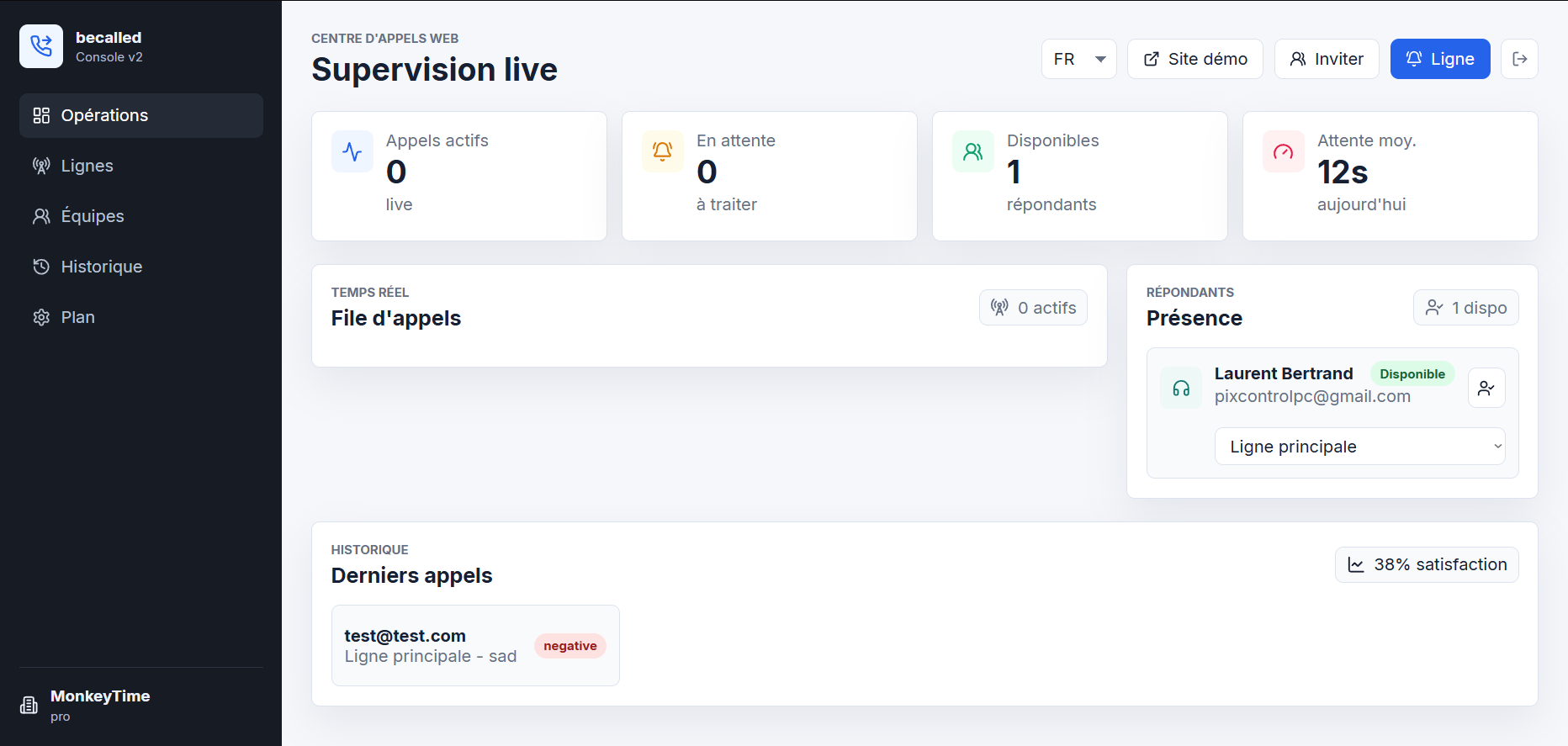Click the 38% satisfaction badge
This screenshot has width=1568, height=746.
pyautogui.click(x=1427, y=565)
